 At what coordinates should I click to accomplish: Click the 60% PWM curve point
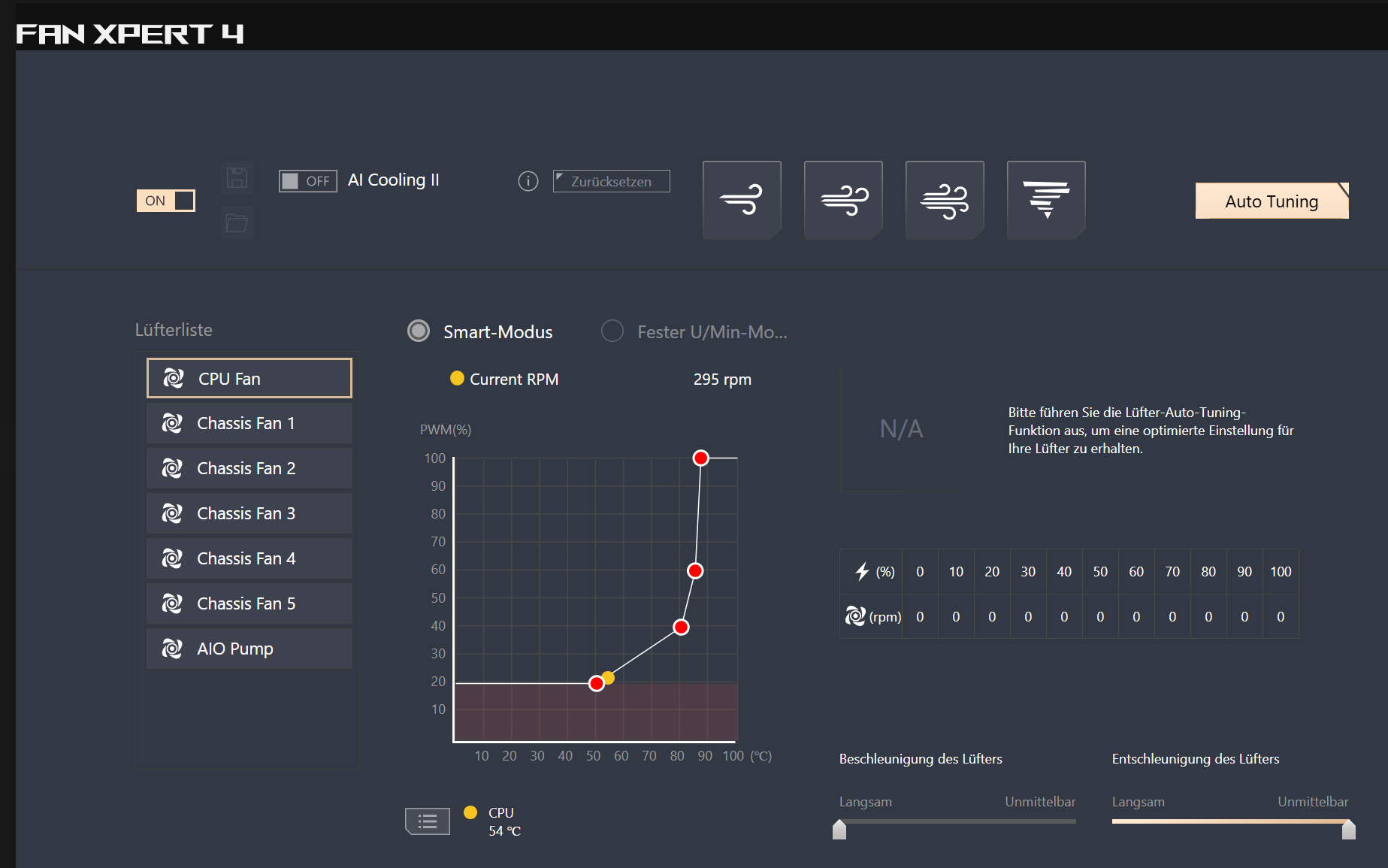click(695, 571)
